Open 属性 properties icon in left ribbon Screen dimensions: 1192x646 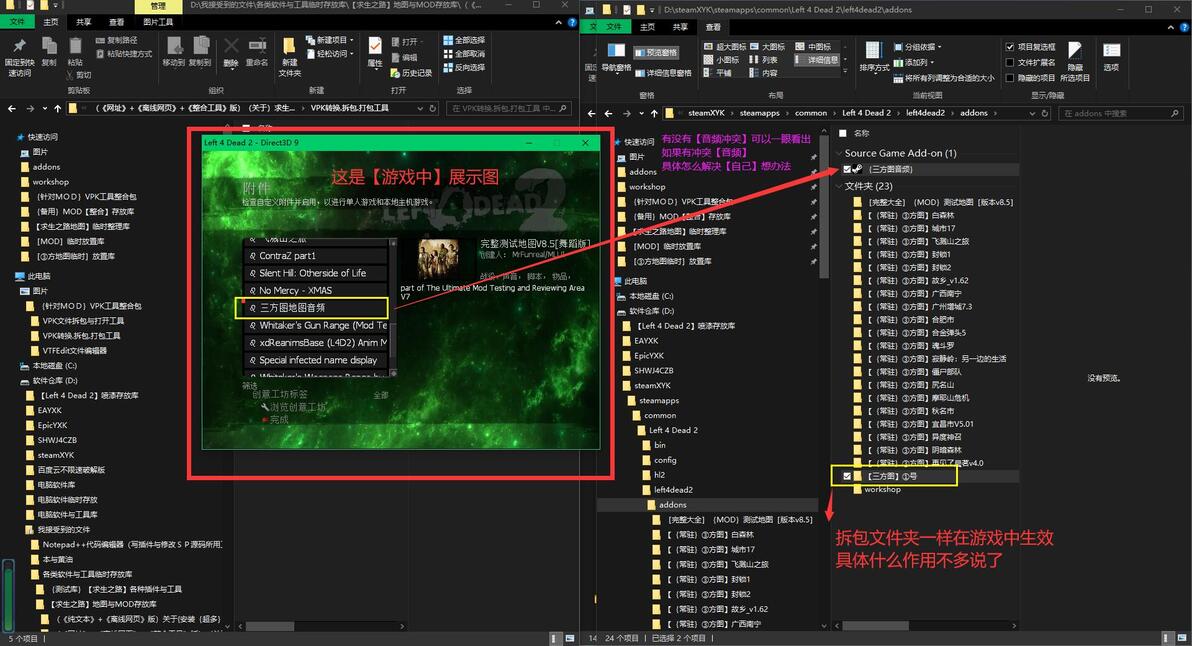(375, 46)
